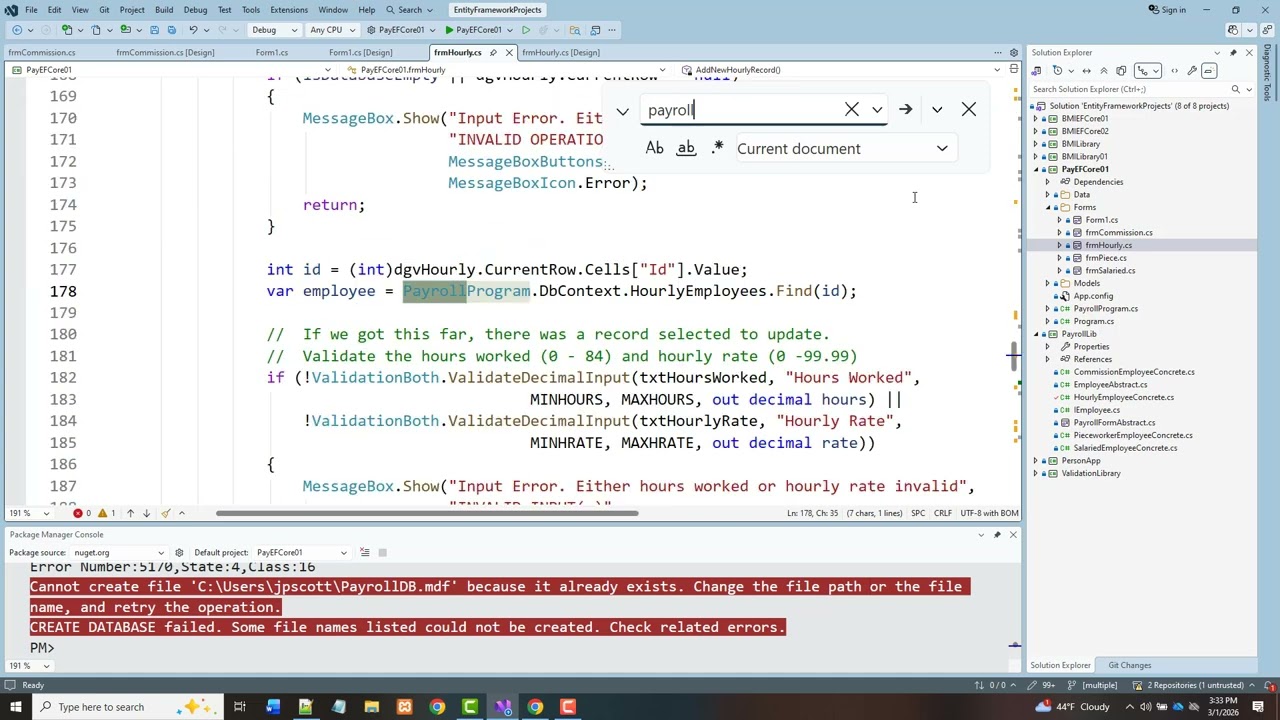This screenshot has height=720, width=1280.
Task: Open the find history dropdown arrow
Action: coord(877,110)
